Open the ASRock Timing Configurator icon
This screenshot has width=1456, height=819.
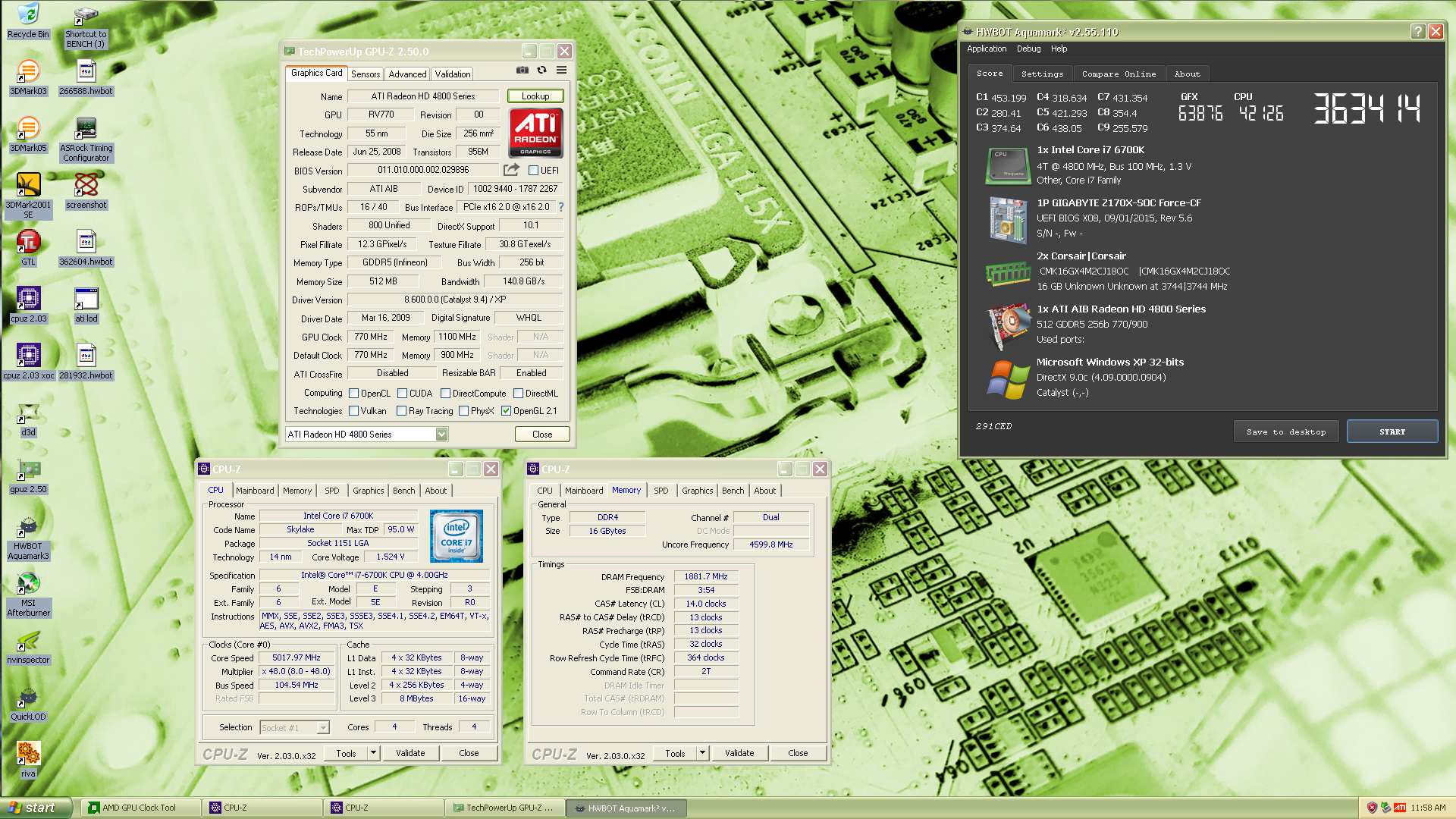86,139
